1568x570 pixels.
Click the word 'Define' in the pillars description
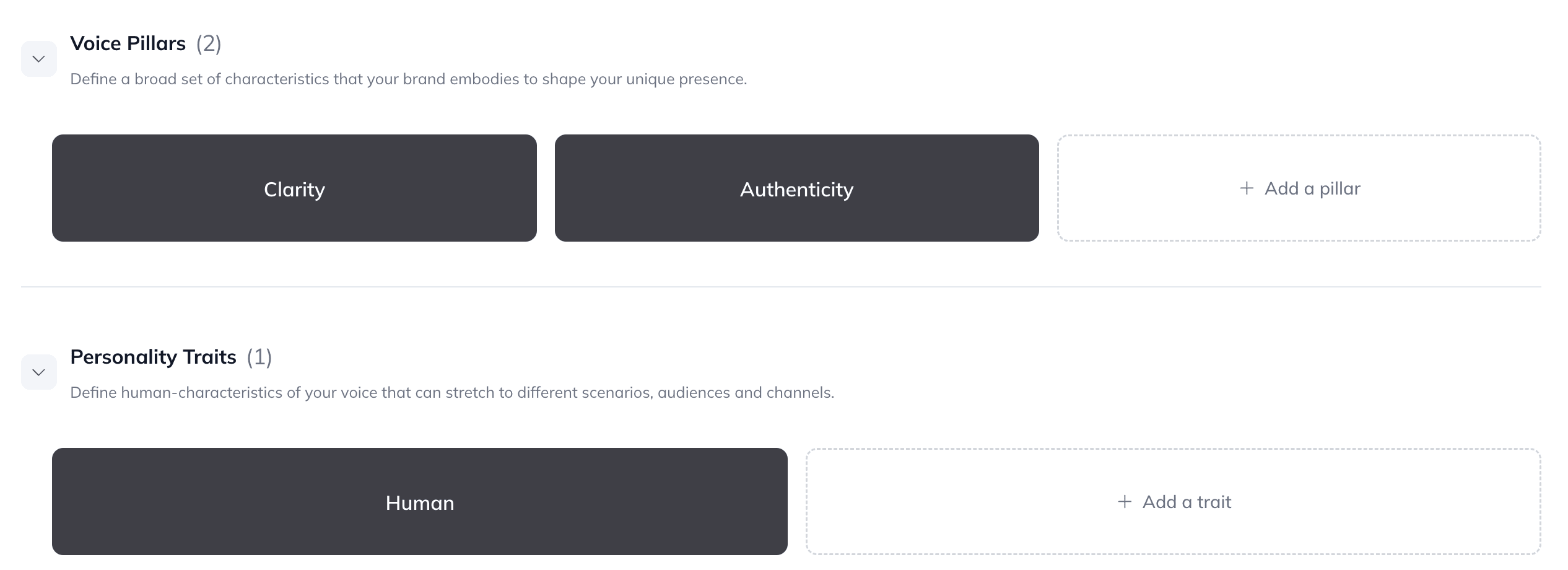tap(93, 79)
